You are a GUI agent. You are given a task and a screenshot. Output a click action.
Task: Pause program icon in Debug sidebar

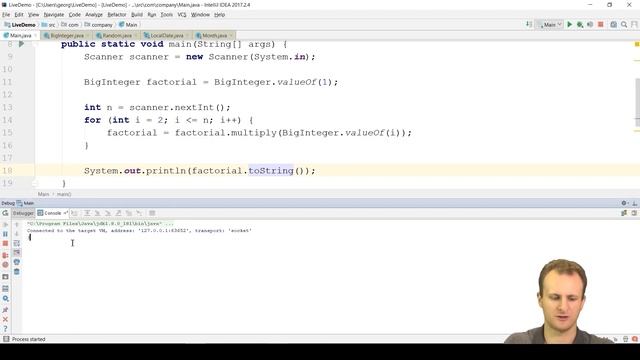pos(5,234)
